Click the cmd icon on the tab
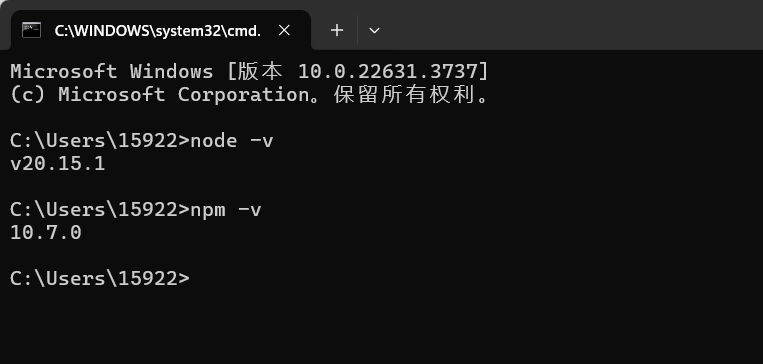Screen dimensions: 763x364 pos(31,30)
